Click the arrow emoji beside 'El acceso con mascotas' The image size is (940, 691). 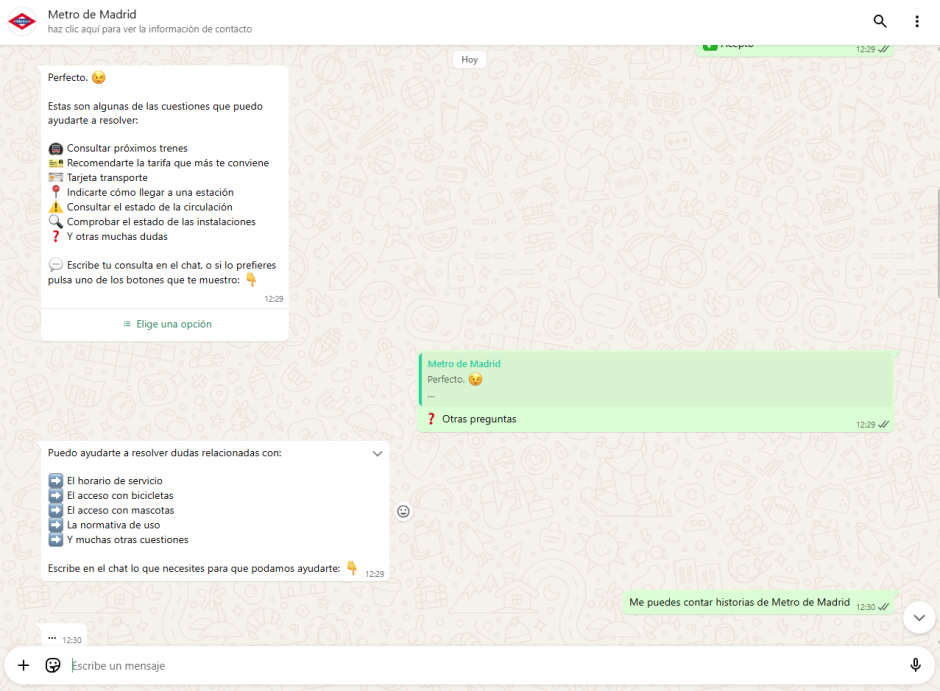click(x=56, y=510)
